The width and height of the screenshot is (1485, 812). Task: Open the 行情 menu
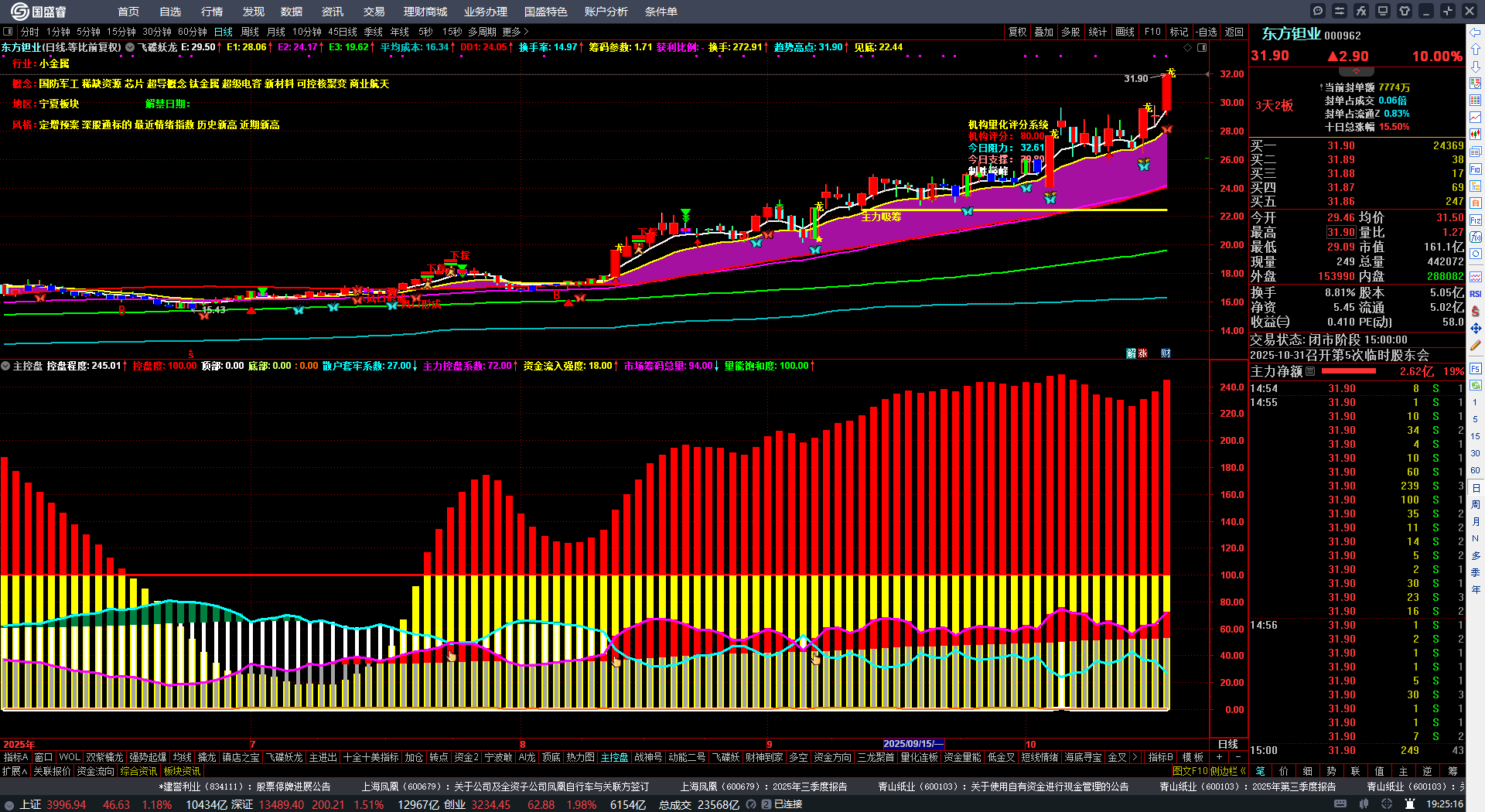[212, 12]
